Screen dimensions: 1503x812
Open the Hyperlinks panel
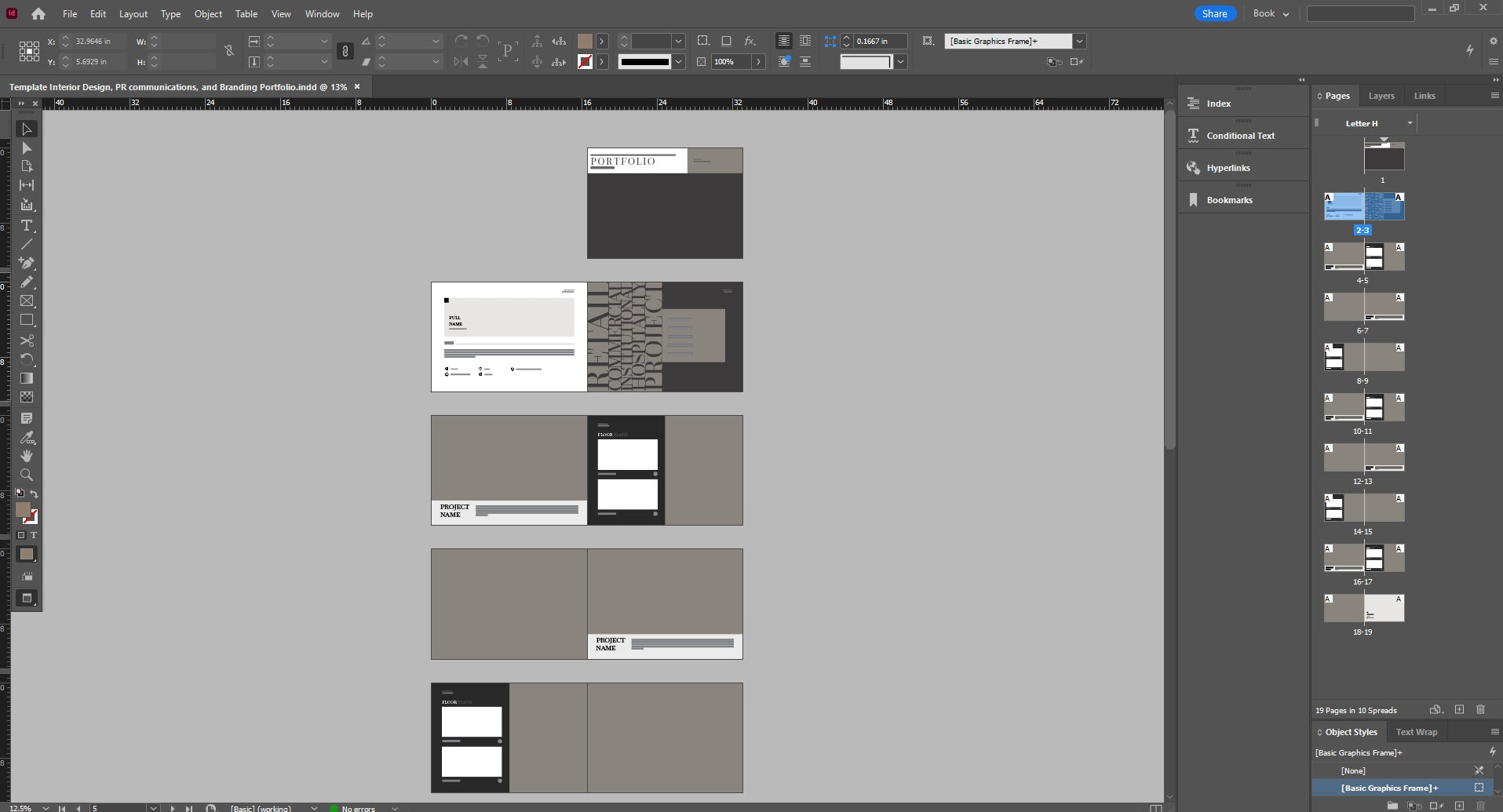click(x=1228, y=168)
